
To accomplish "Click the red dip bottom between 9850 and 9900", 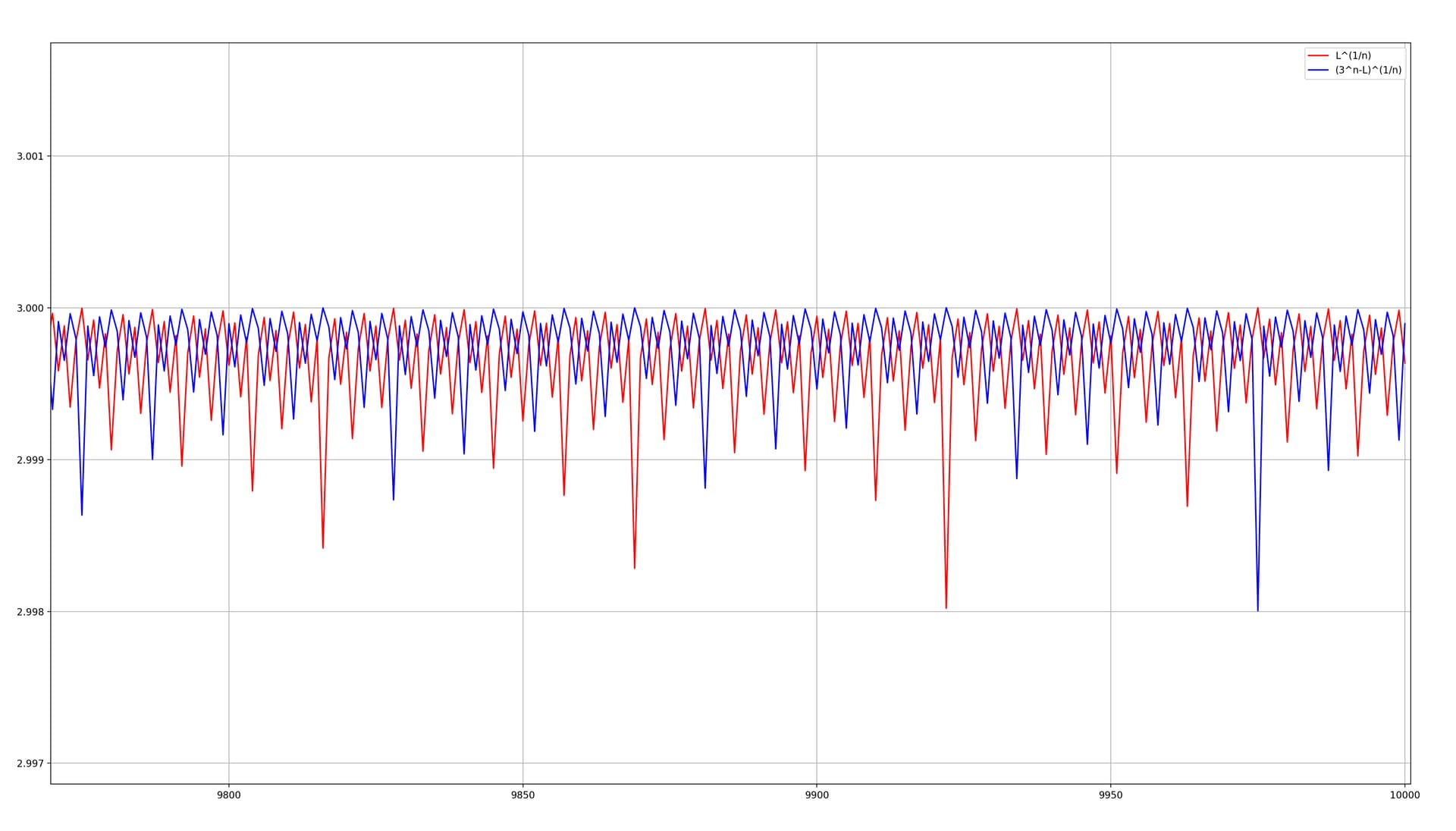I will click(634, 568).
